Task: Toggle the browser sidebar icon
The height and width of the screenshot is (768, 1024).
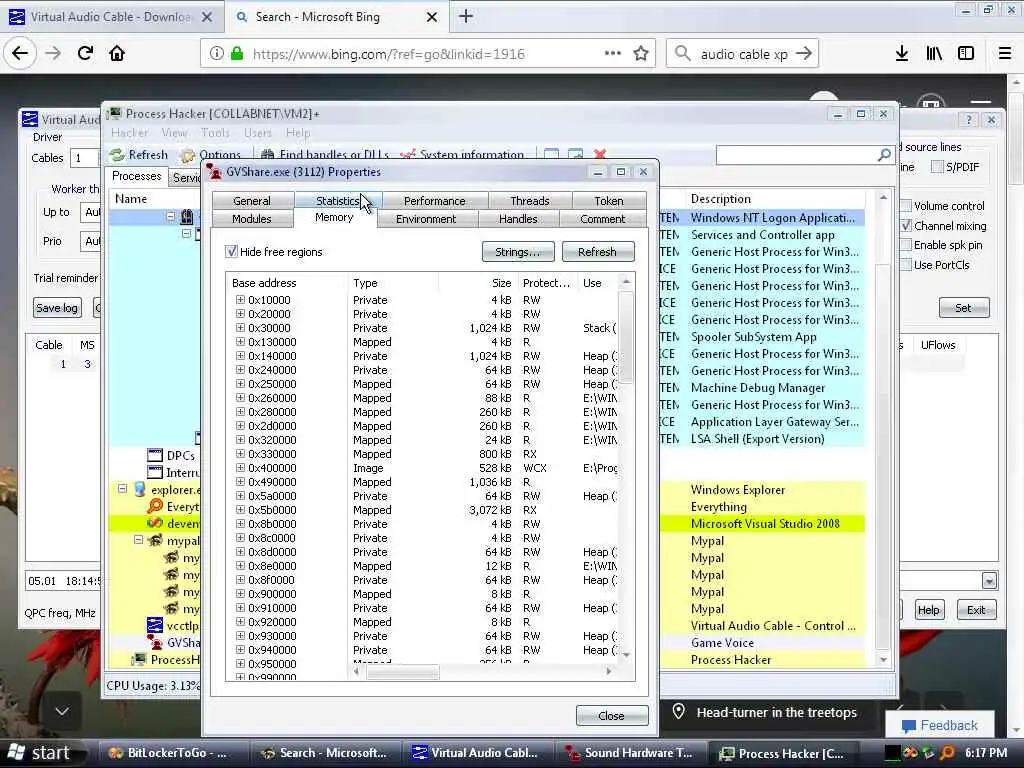Action: click(965, 54)
